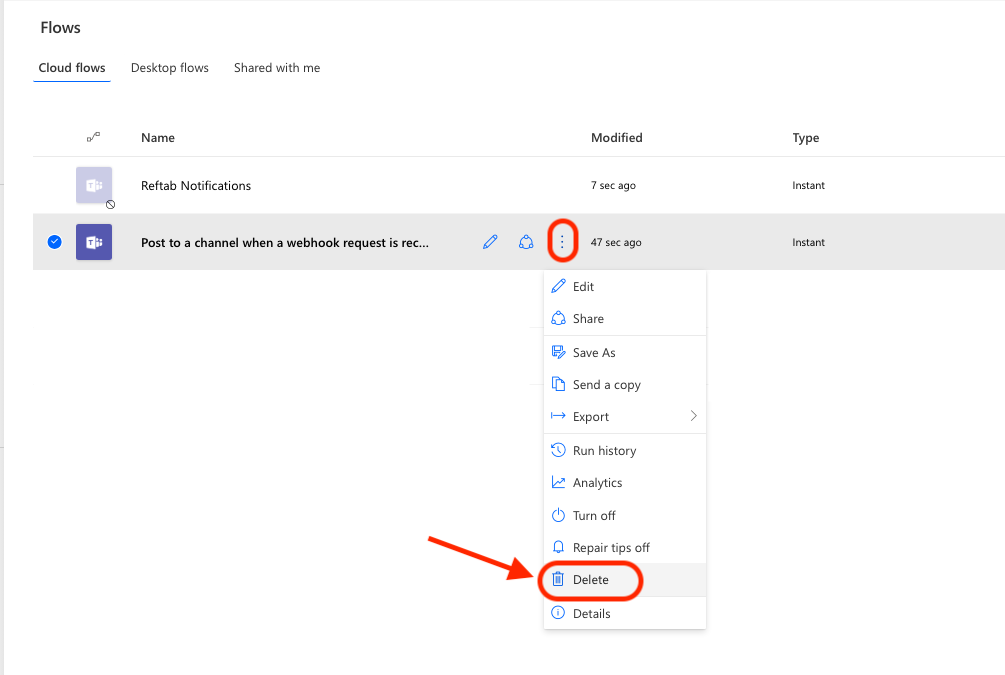Sort flows by Modified column header
Screen dimensions: 1005x675
616,138
